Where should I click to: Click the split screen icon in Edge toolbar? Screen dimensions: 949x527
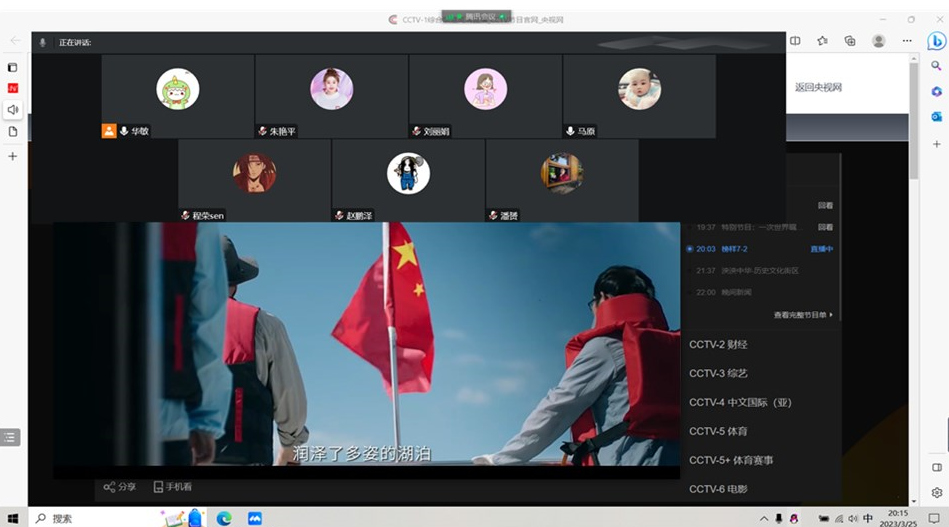(795, 41)
